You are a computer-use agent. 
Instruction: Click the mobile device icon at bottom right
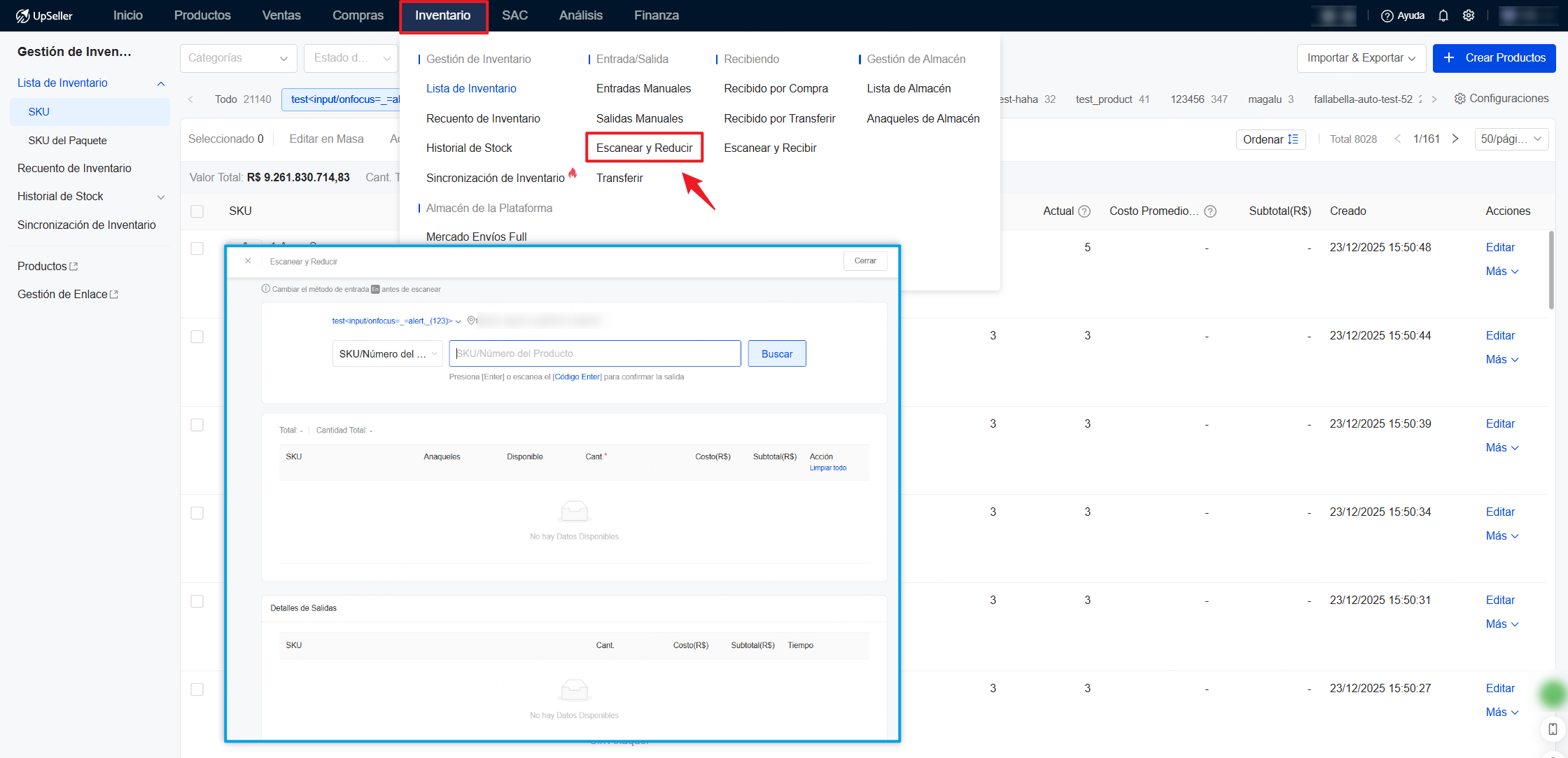coord(1553,729)
